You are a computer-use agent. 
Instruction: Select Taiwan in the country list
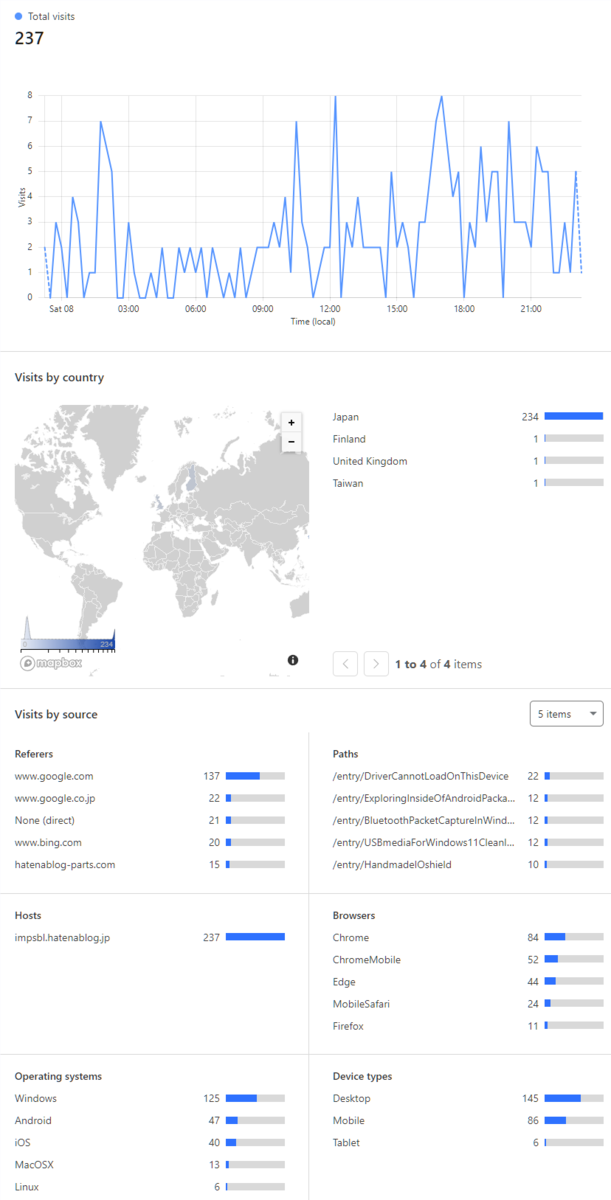(468, 483)
